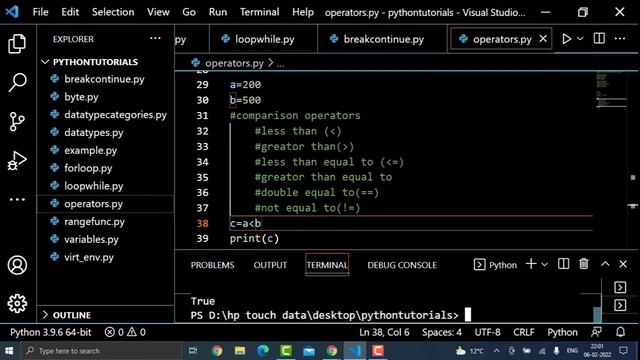Switch to the DEBUG CONSOLE tab

pyautogui.click(x=402, y=265)
